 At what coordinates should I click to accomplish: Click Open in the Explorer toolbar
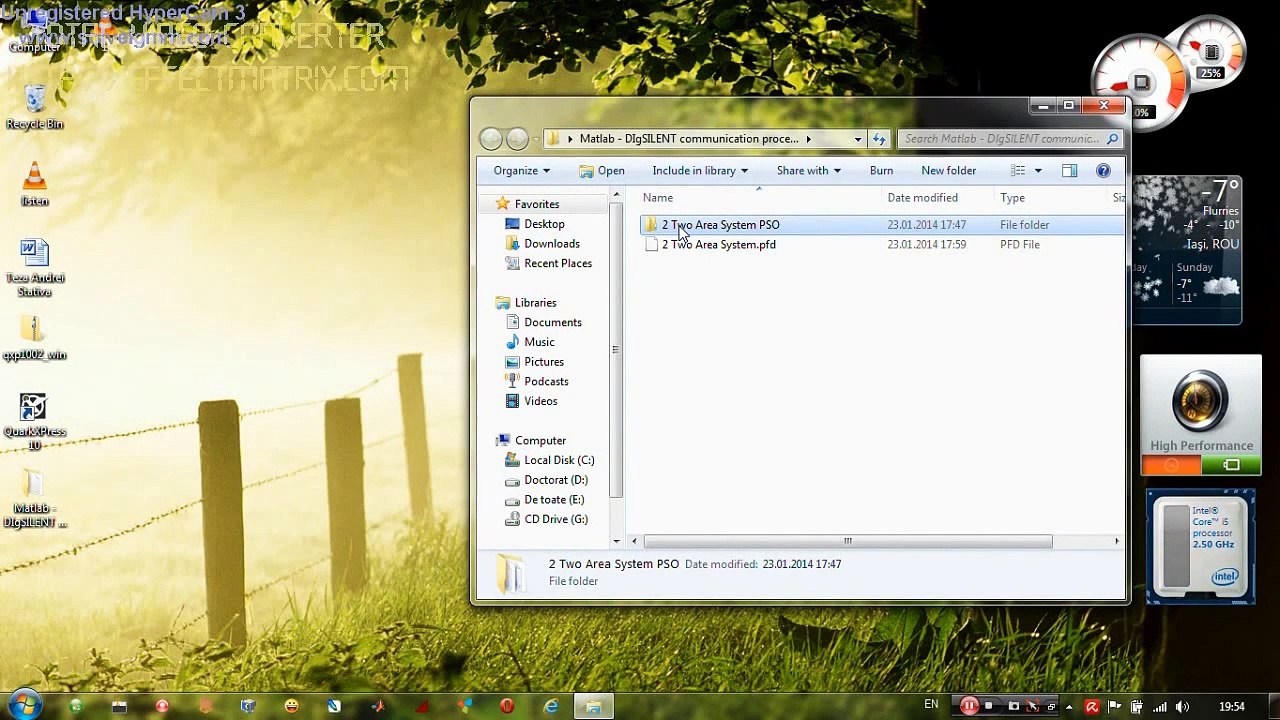point(601,170)
